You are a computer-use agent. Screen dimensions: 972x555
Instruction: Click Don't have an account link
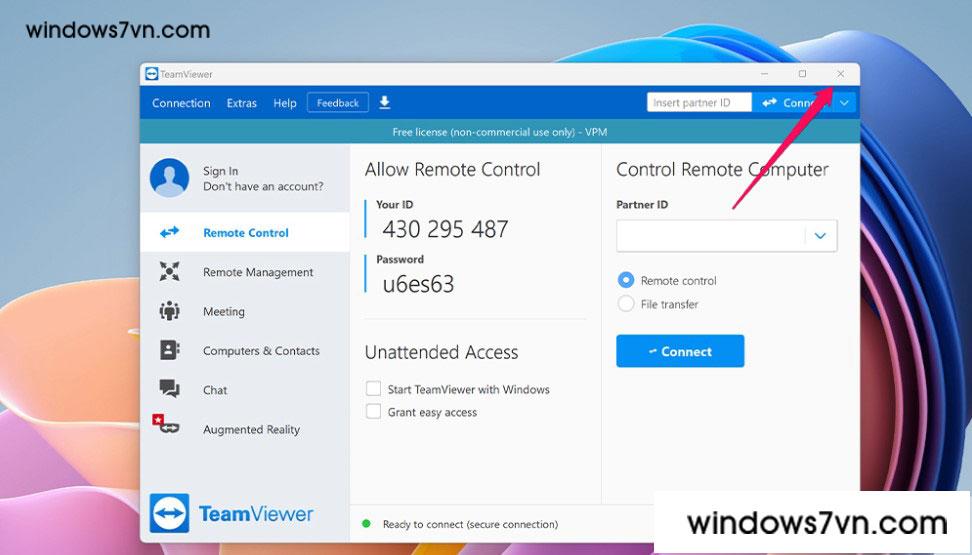tap(263, 186)
